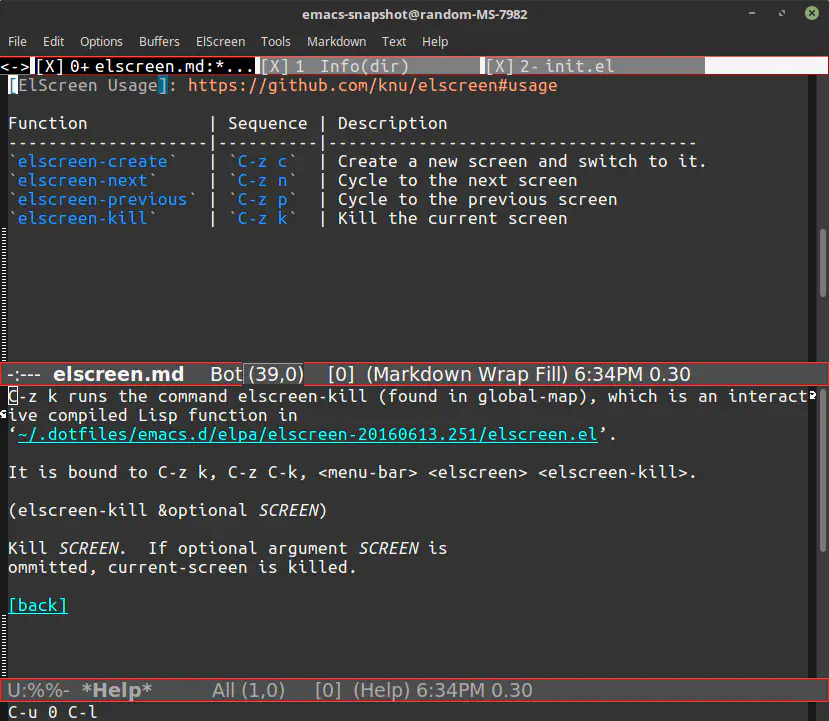Open the Tools menu
This screenshot has height=721, width=829.
click(x=276, y=42)
